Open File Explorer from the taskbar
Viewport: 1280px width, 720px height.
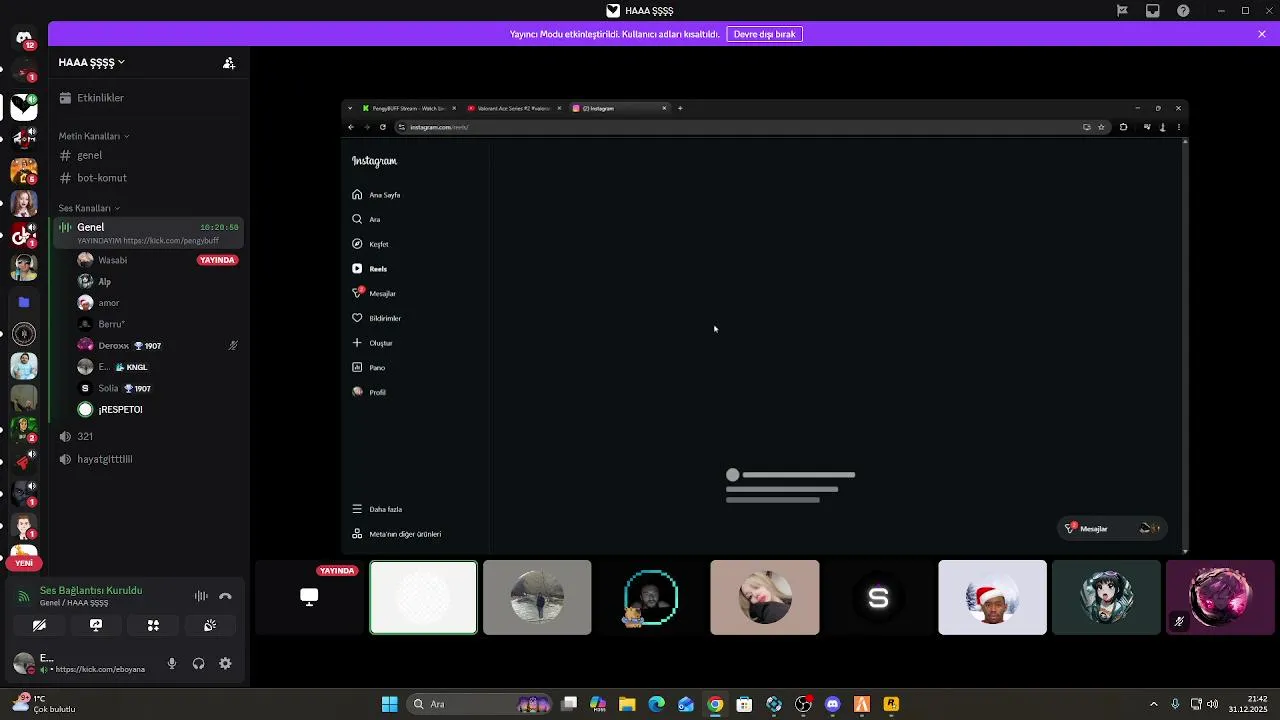[627, 704]
